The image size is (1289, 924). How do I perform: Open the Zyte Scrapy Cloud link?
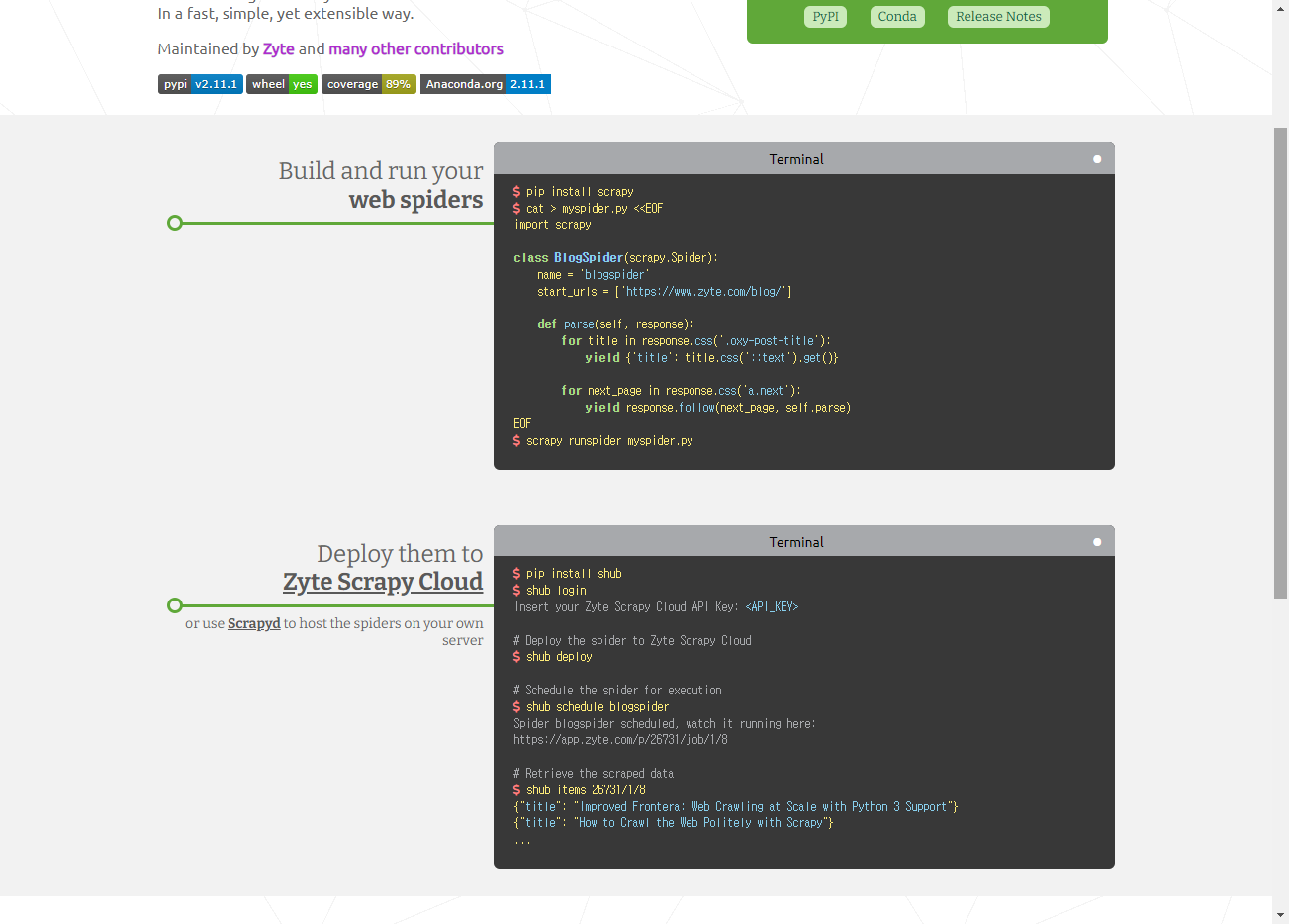[x=383, y=582]
